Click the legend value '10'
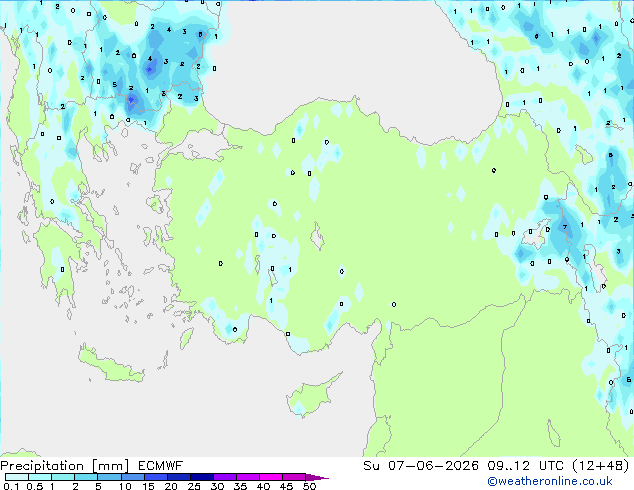This screenshot has height=490, width=634. (125, 486)
